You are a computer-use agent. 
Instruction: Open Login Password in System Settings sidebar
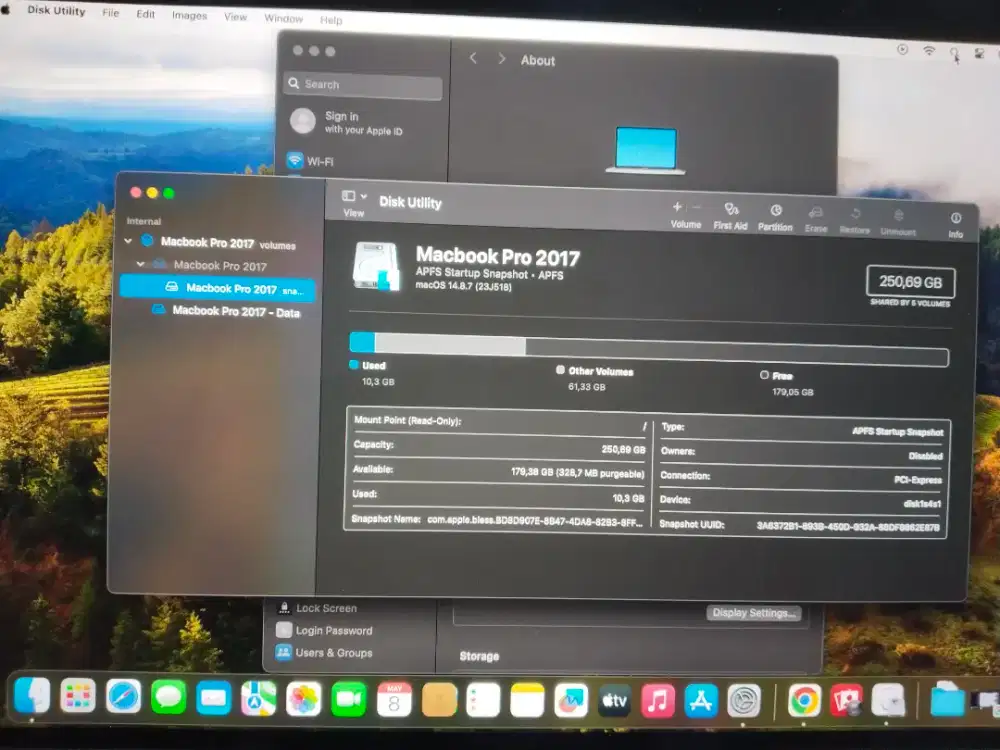click(x=324, y=630)
